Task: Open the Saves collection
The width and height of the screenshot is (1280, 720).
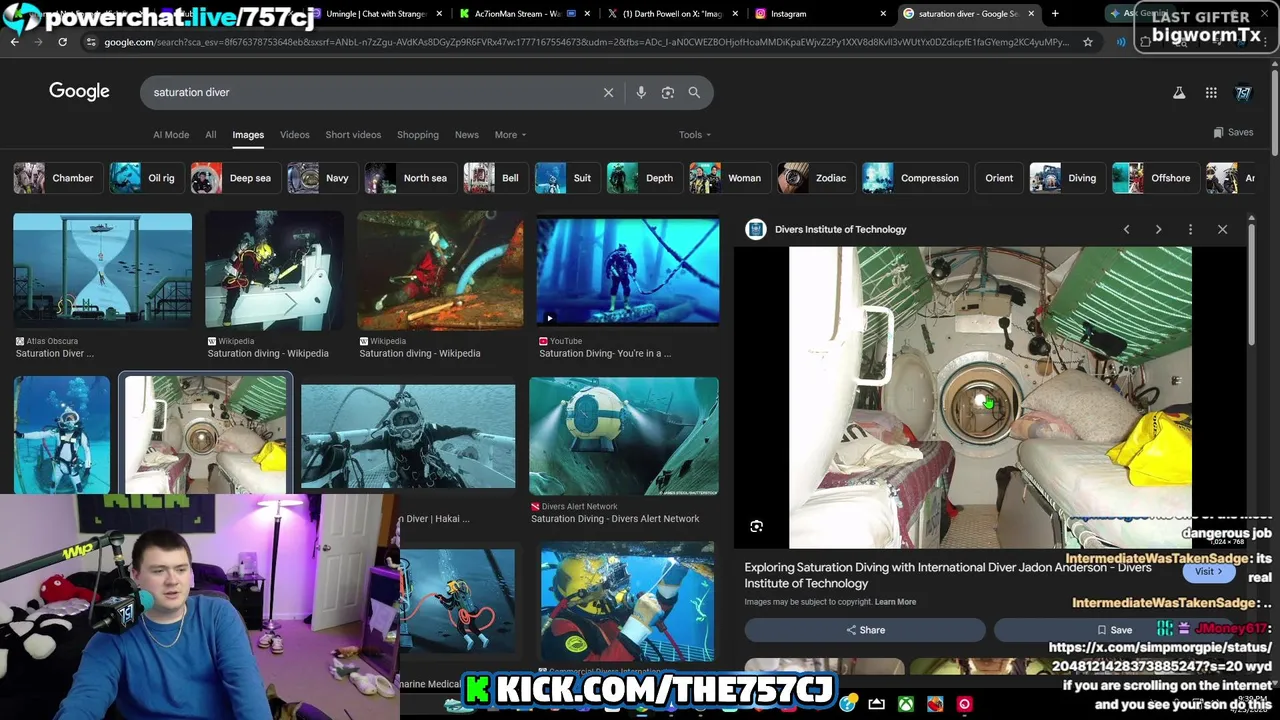Action: [x=1233, y=132]
